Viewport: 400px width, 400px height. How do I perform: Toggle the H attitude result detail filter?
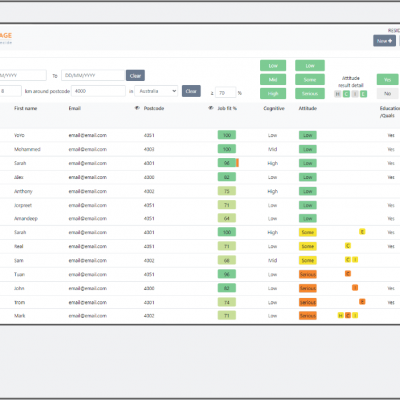(338, 94)
